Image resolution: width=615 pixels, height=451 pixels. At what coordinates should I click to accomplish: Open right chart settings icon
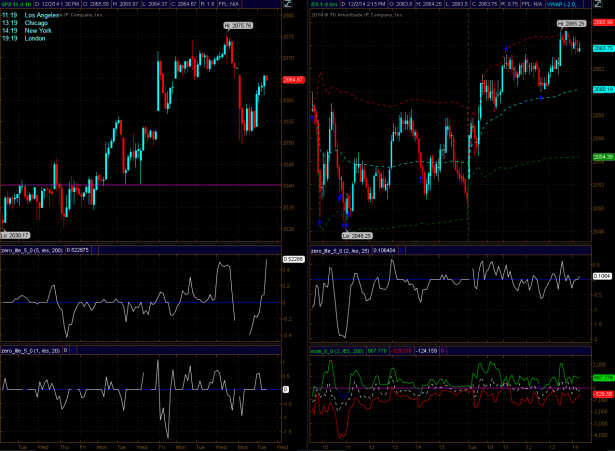coord(606,6)
